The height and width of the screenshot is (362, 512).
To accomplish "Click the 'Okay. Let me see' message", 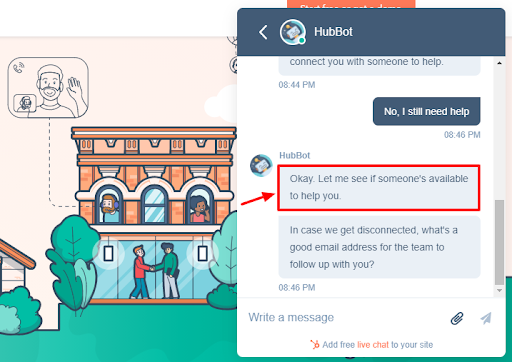I will (379, 187).
